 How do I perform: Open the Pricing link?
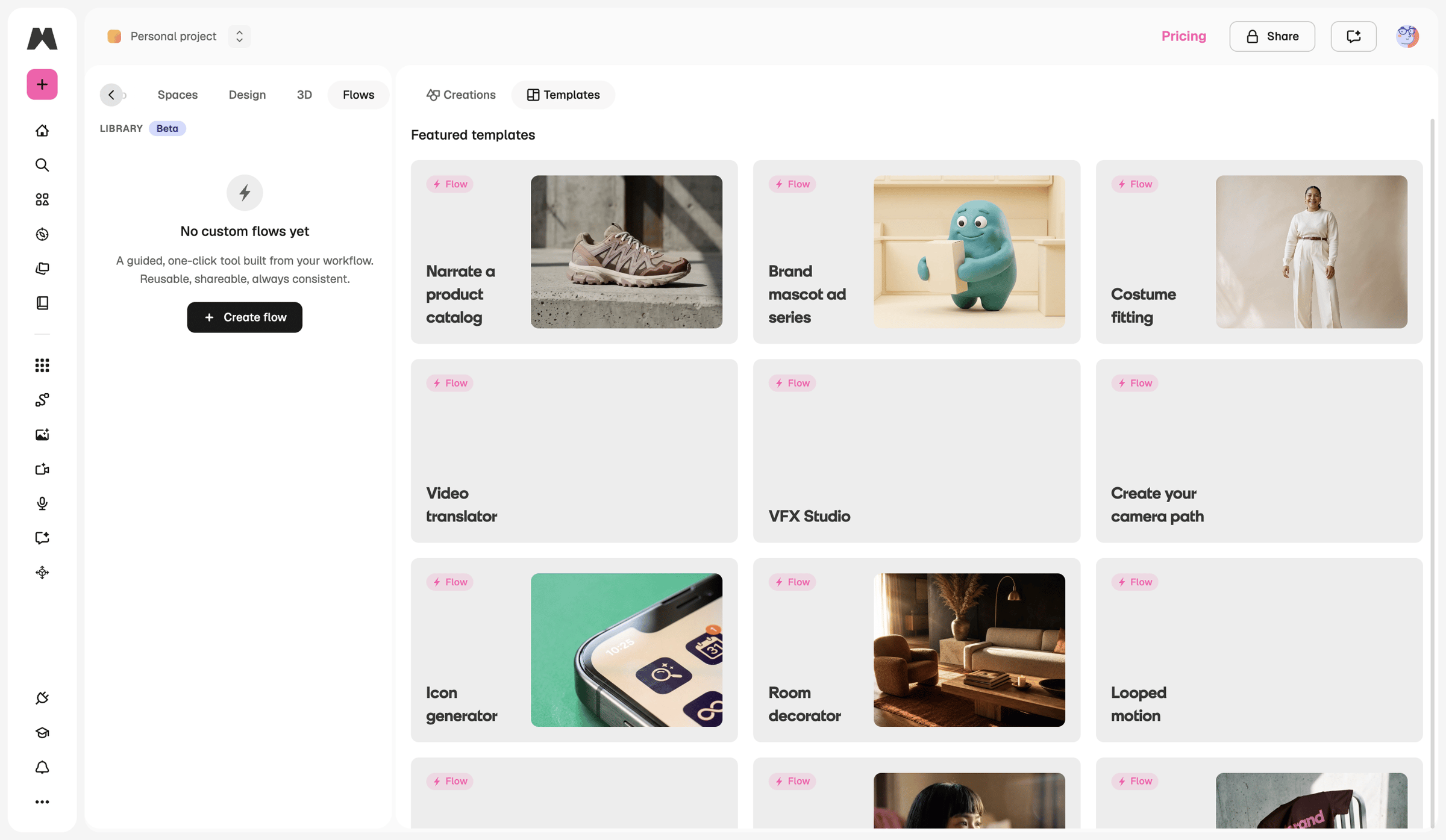point(1184,36)
